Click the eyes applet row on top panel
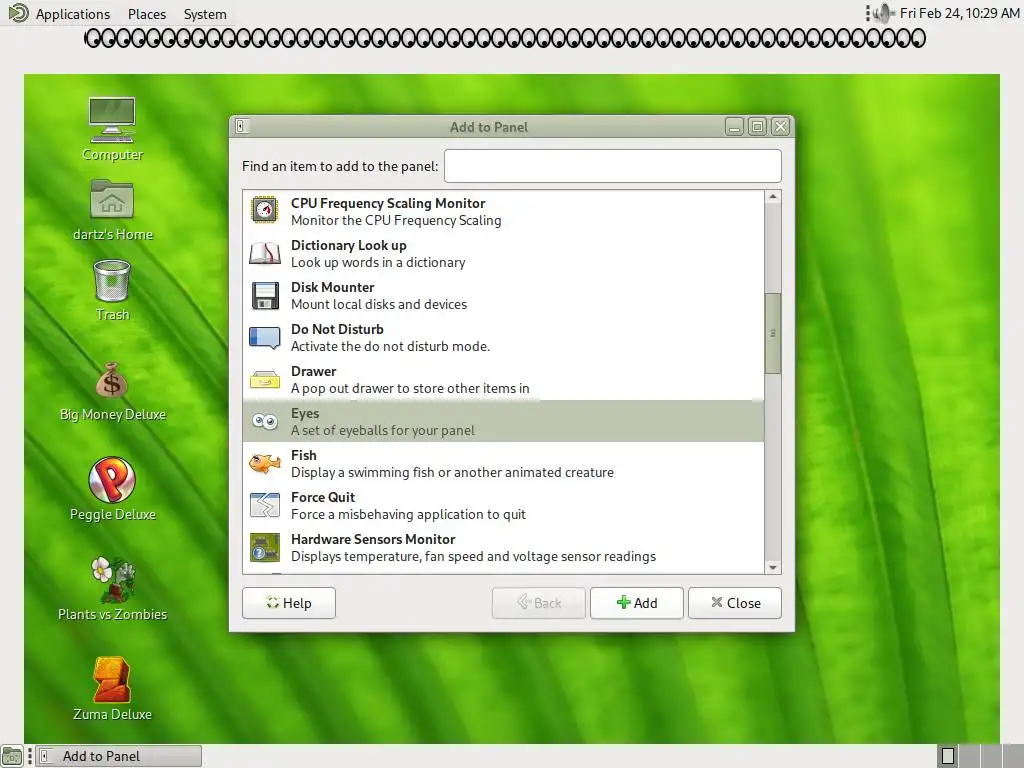The width and height of the screenshot is (1024, 768). click(505, 39)
